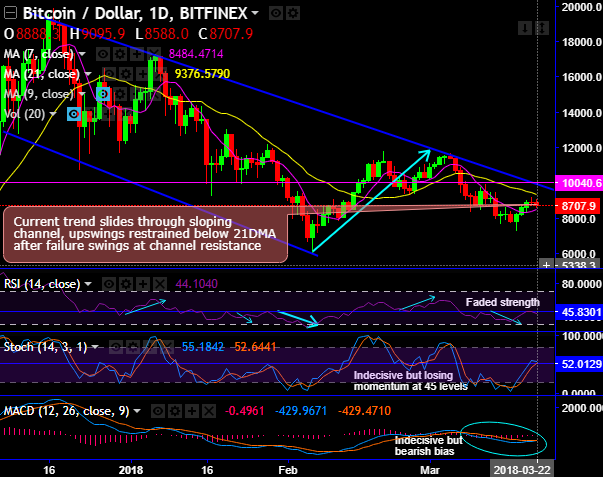Open settings gear for the Bitcoin / Dollar series
Image resolution: width=603 pixels, height=477 pixels.
[x=293, y=13]
